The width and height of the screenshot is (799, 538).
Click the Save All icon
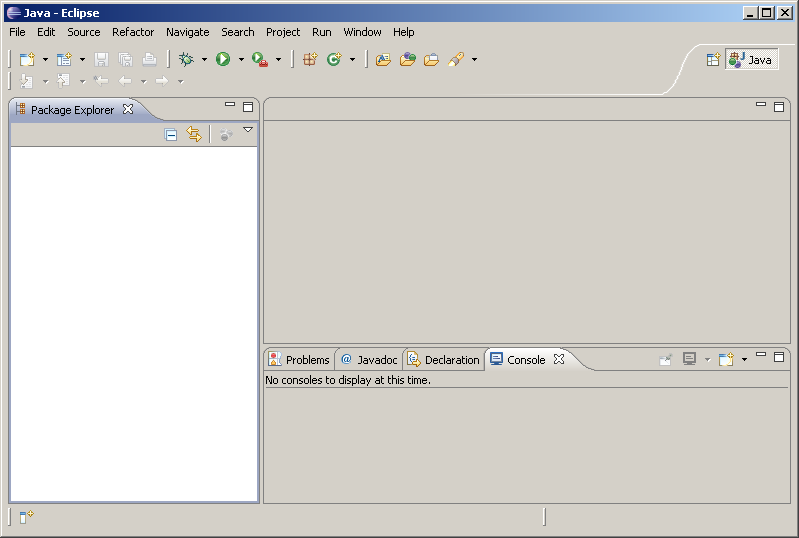pyautogui.click(x=125, y=60)
